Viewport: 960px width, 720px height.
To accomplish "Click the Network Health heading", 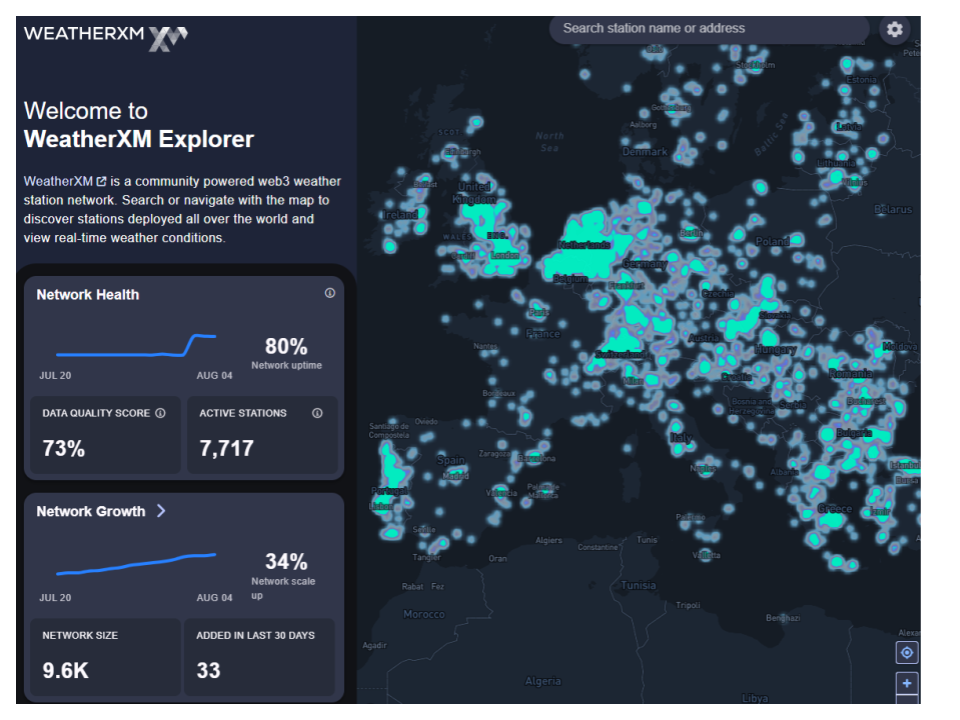I will 88,294.
